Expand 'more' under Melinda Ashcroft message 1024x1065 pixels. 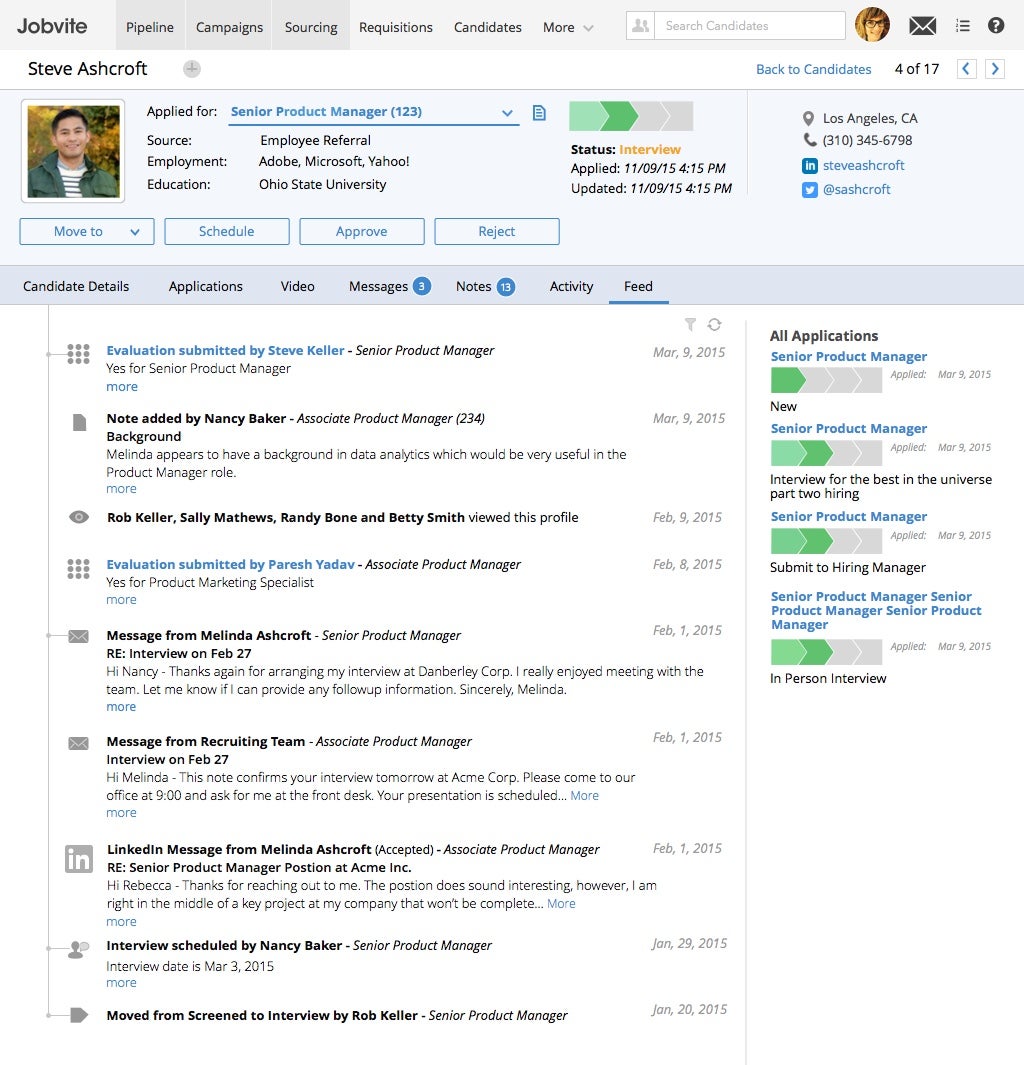(121, 707)
